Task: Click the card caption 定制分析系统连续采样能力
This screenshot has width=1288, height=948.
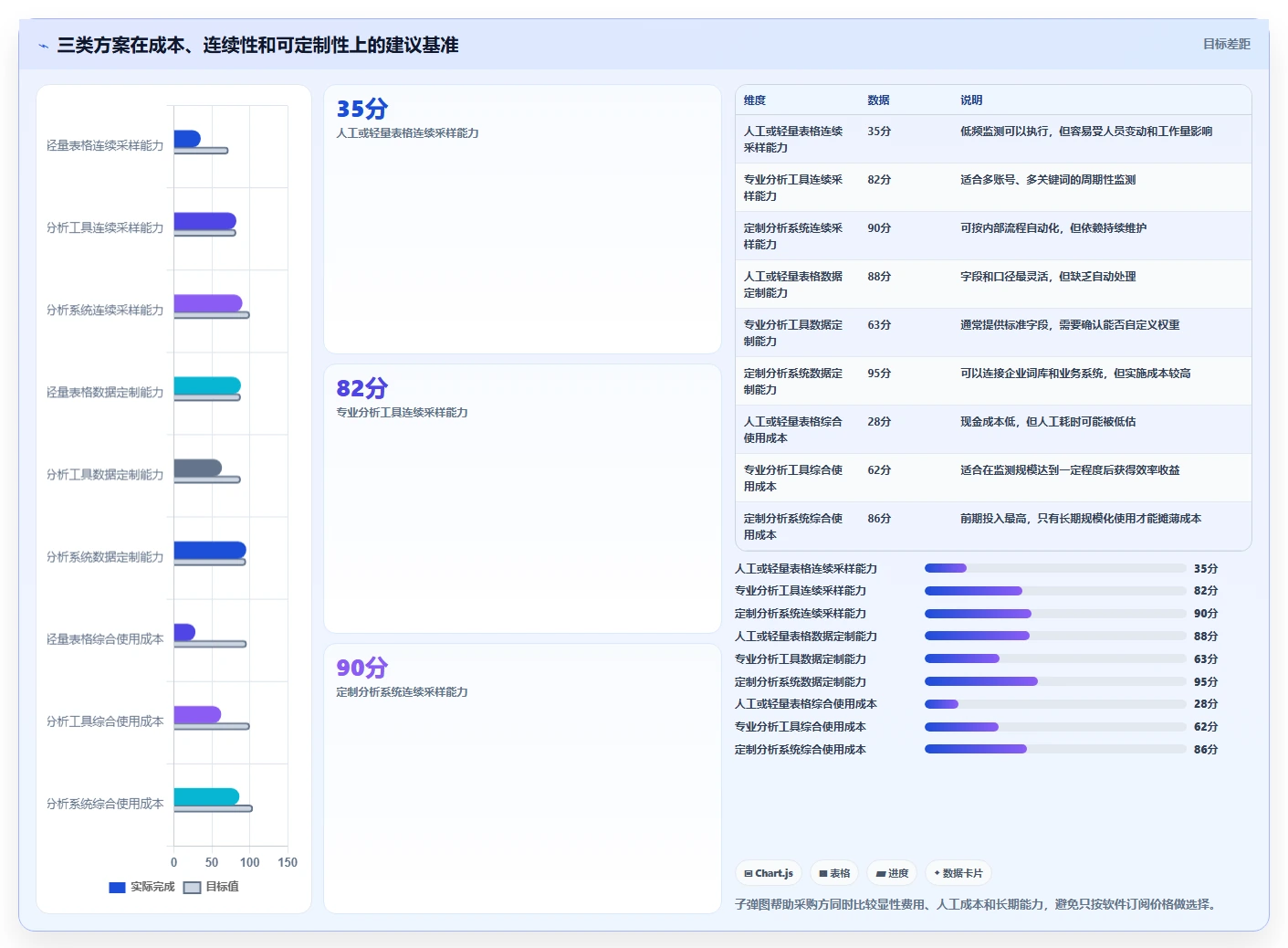Action: pos(402,692)
